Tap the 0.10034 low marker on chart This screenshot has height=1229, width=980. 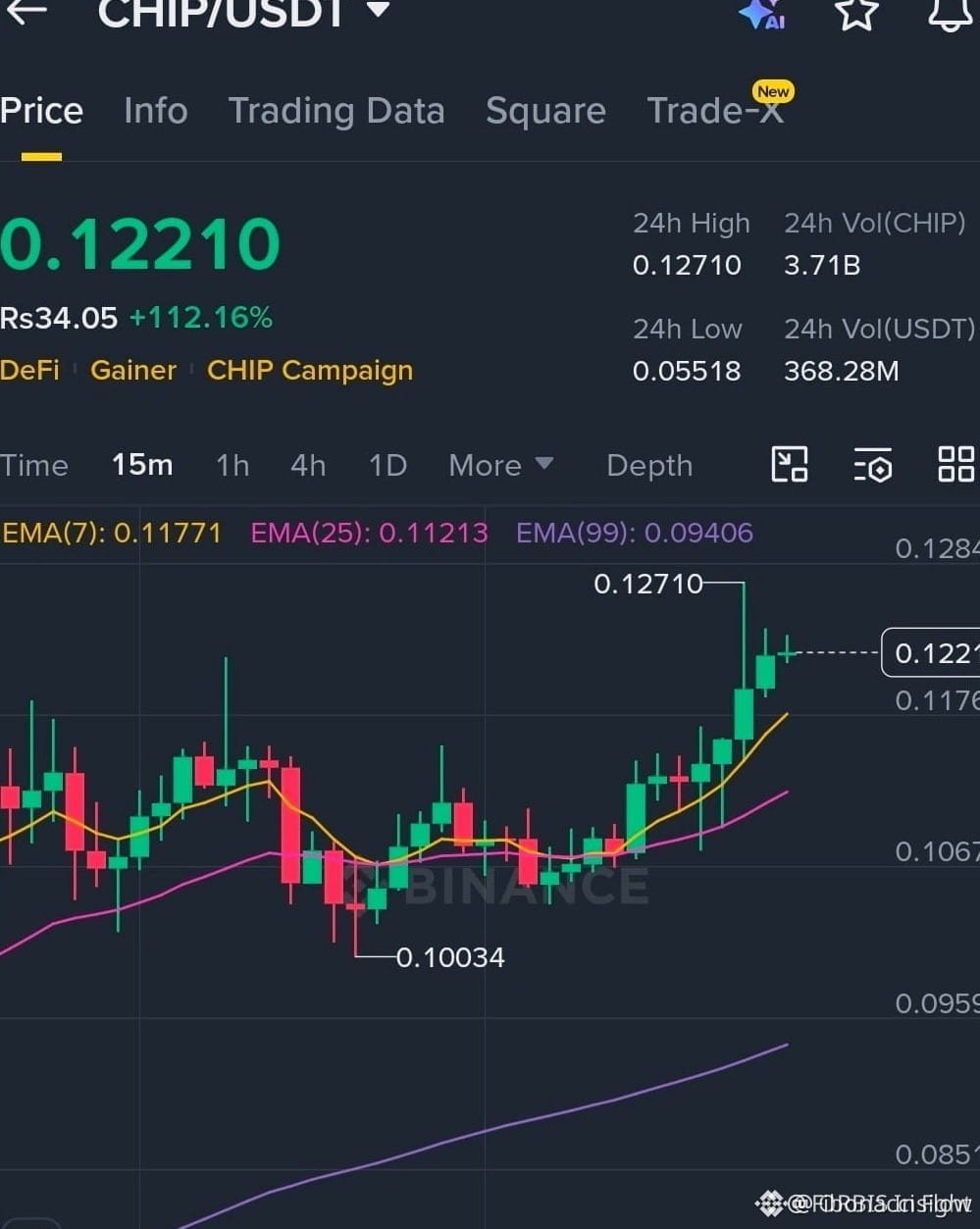click(450, 957)
